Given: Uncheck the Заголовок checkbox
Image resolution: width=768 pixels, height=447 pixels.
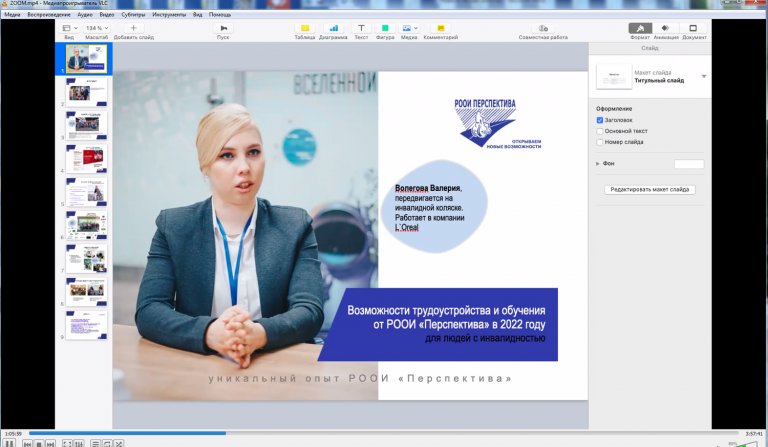Looking at the screenshot, I should click(599, 120).
